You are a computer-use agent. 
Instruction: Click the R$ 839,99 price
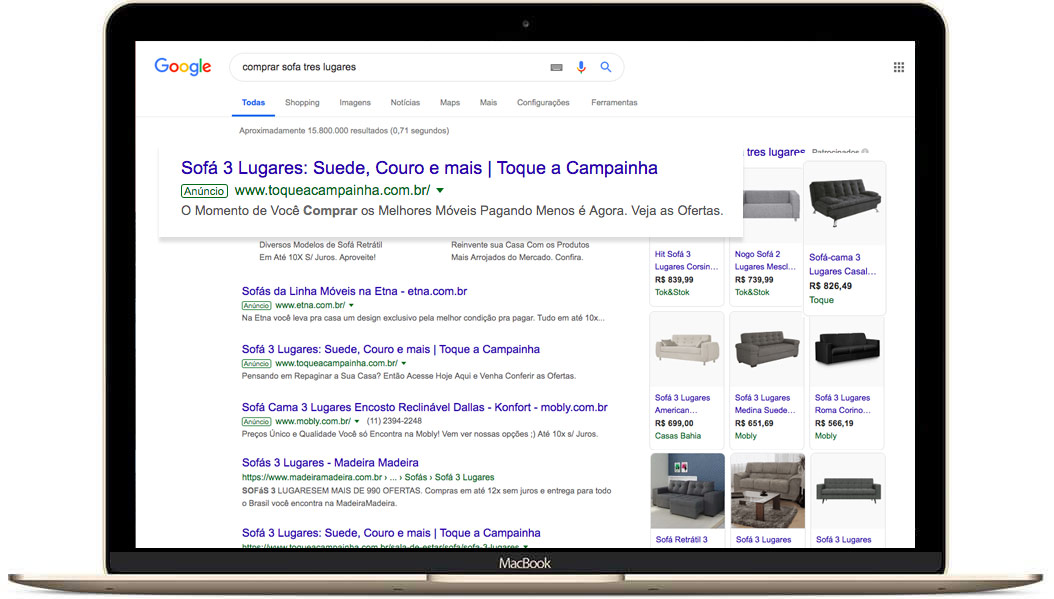coord(674,280)
